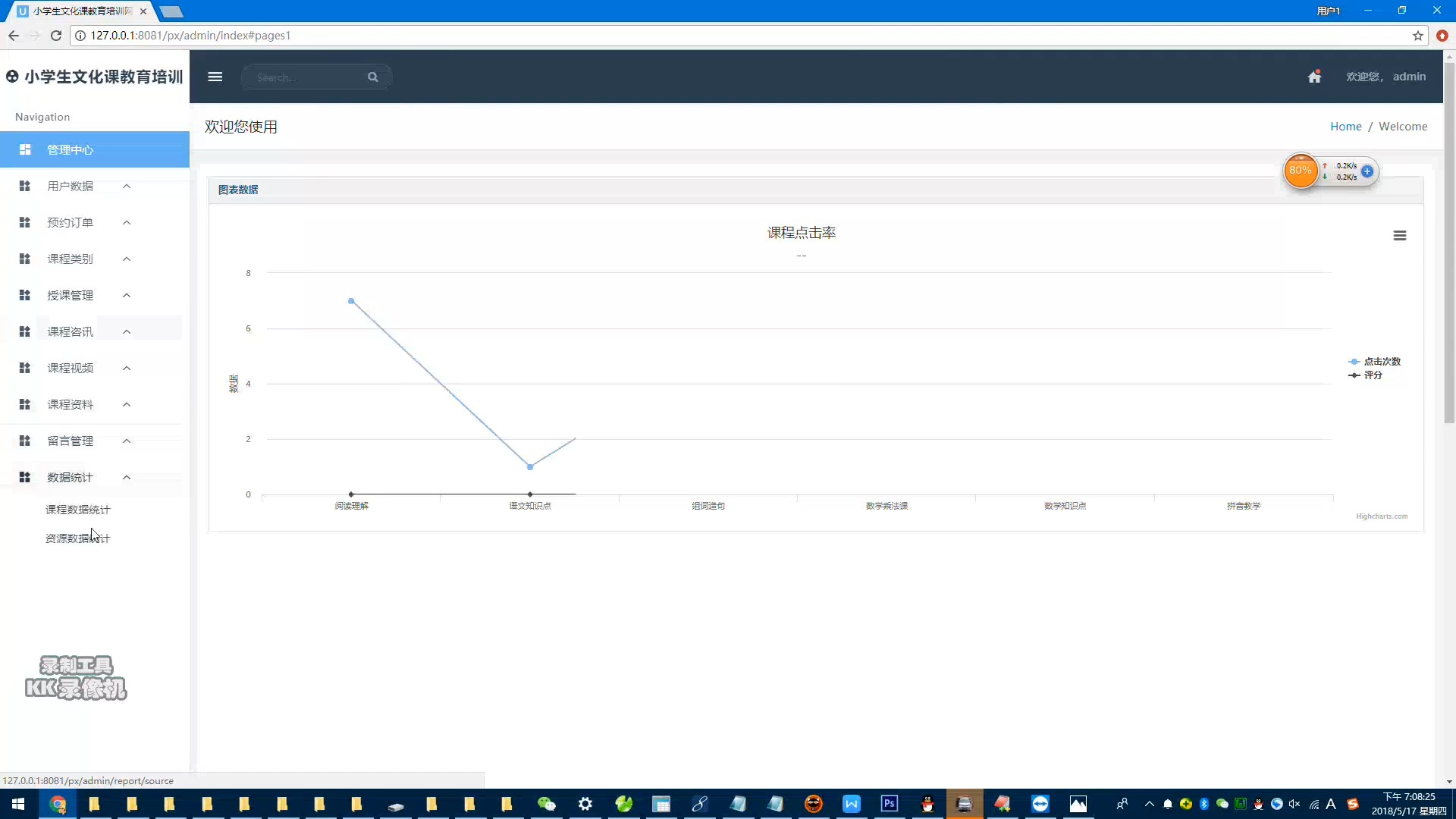Click 拼音教学 axis label
Image resolution: width=1456 pixels, height=819 pixels.
pos(1244,506)
